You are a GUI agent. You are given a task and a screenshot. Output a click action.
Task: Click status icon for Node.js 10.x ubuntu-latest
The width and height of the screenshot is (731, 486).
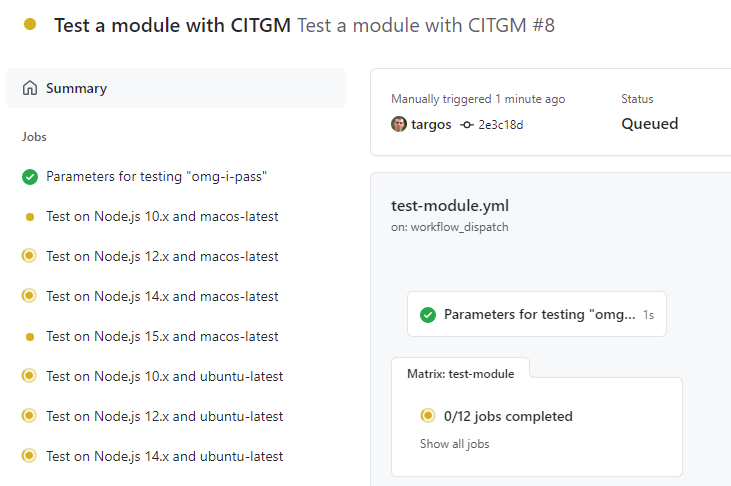click(x=30, y=376)
